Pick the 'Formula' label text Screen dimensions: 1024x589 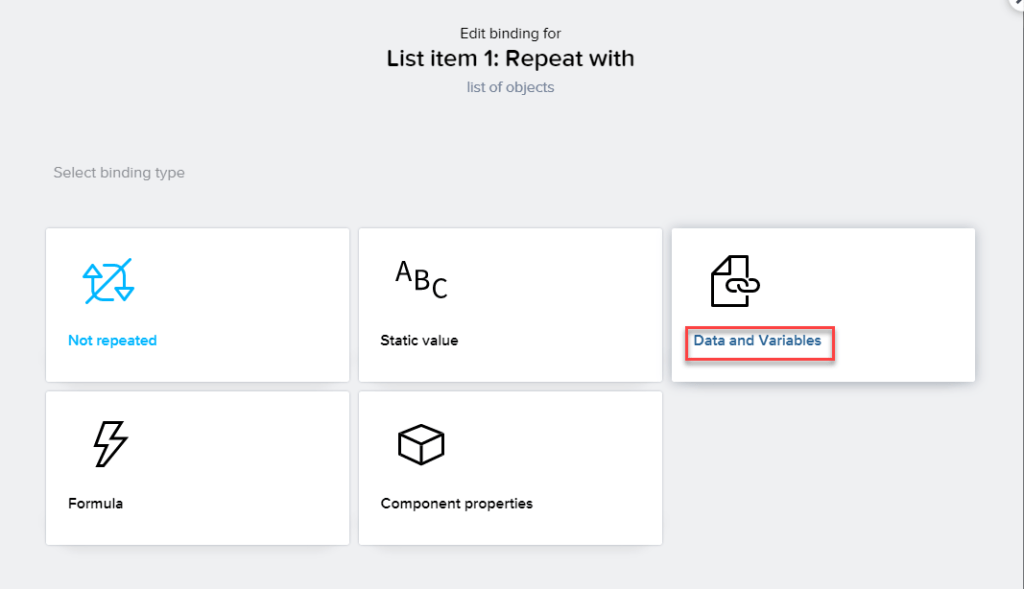click(95, 503)
